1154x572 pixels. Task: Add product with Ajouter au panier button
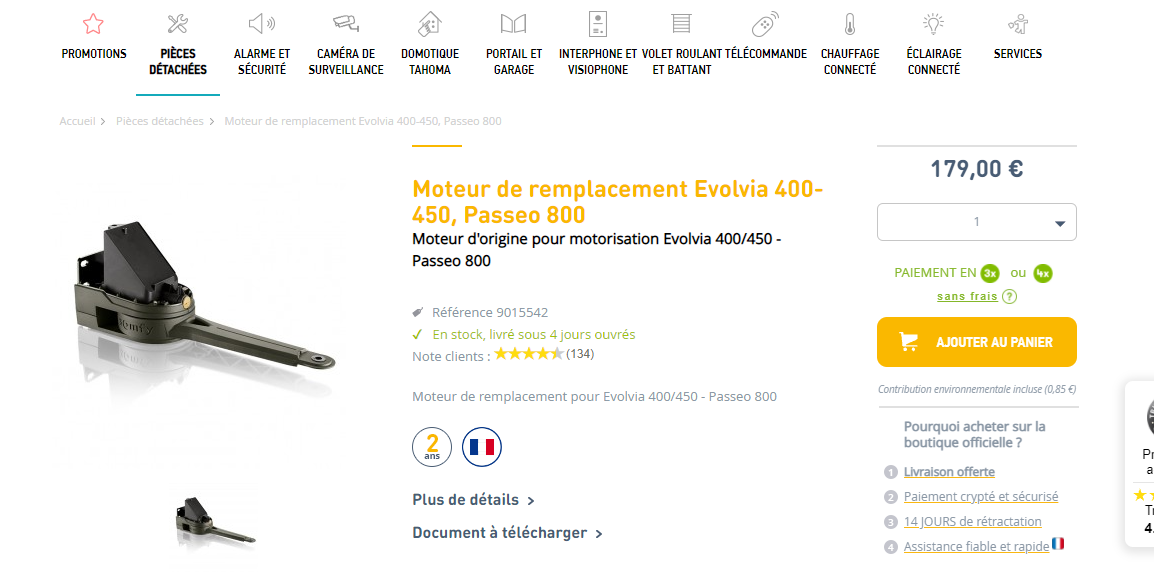(976, 342)
